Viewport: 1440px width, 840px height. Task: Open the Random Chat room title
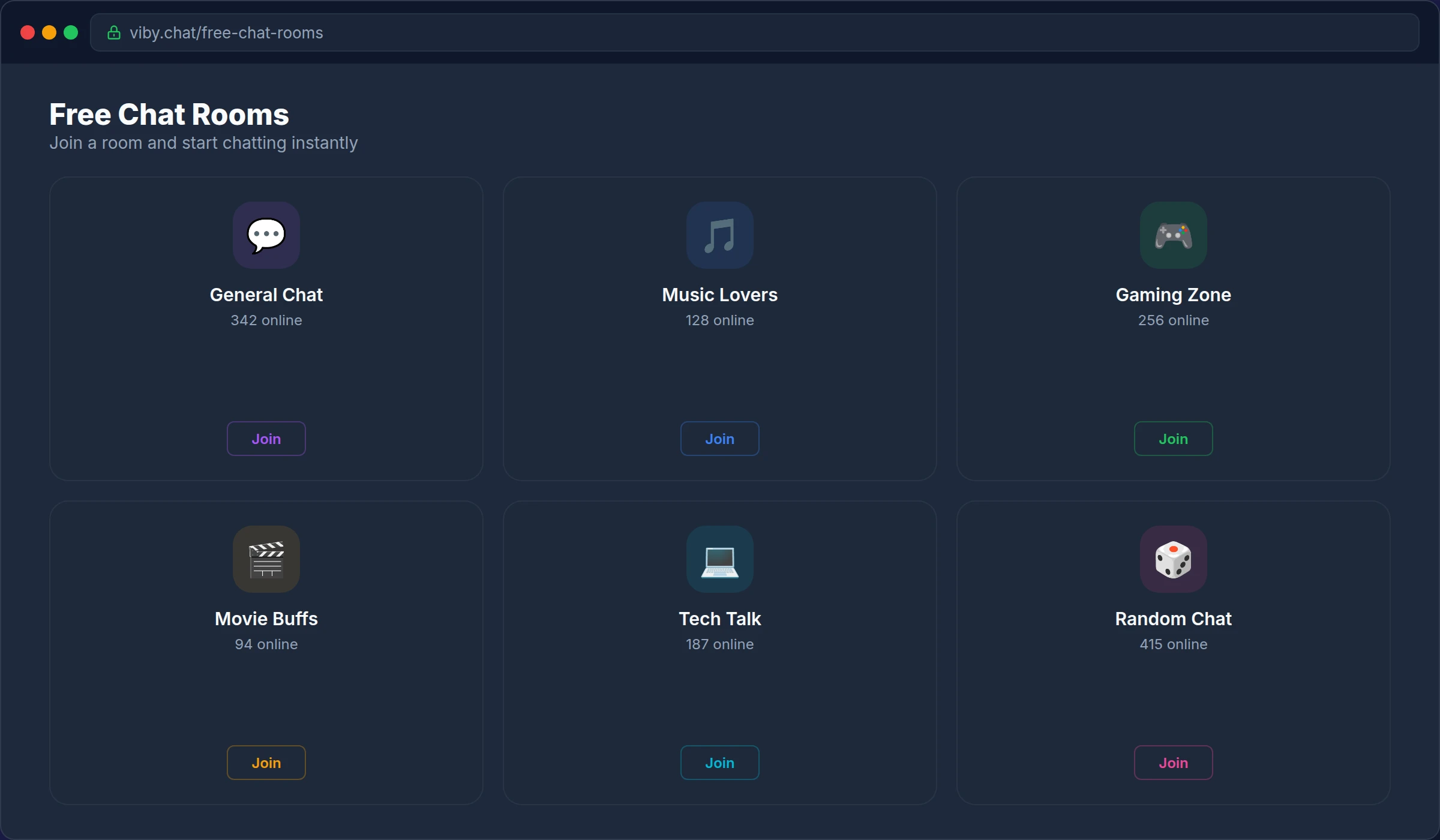coord(1173,619)
